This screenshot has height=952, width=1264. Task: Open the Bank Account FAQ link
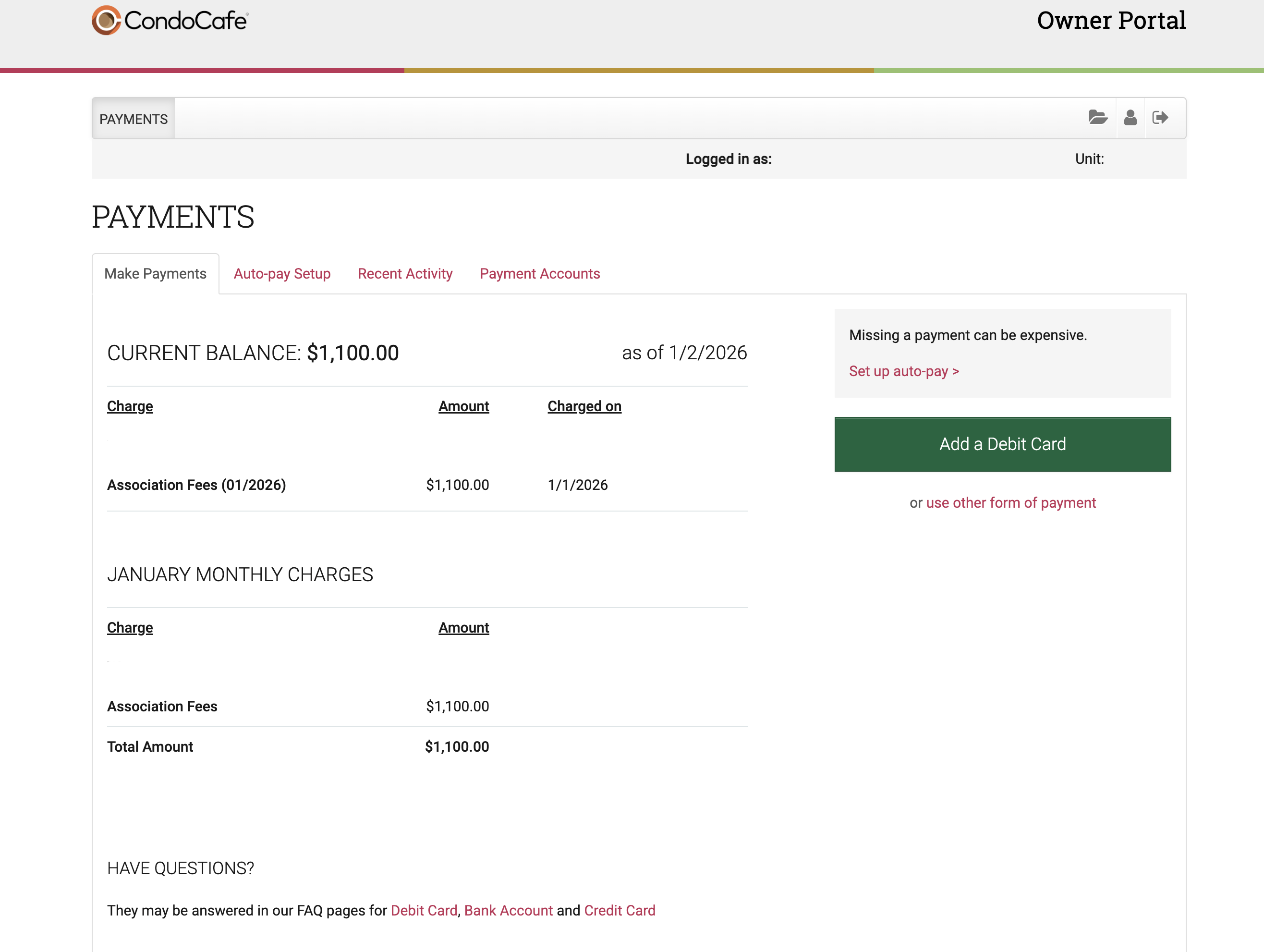(x=508, y=910)
